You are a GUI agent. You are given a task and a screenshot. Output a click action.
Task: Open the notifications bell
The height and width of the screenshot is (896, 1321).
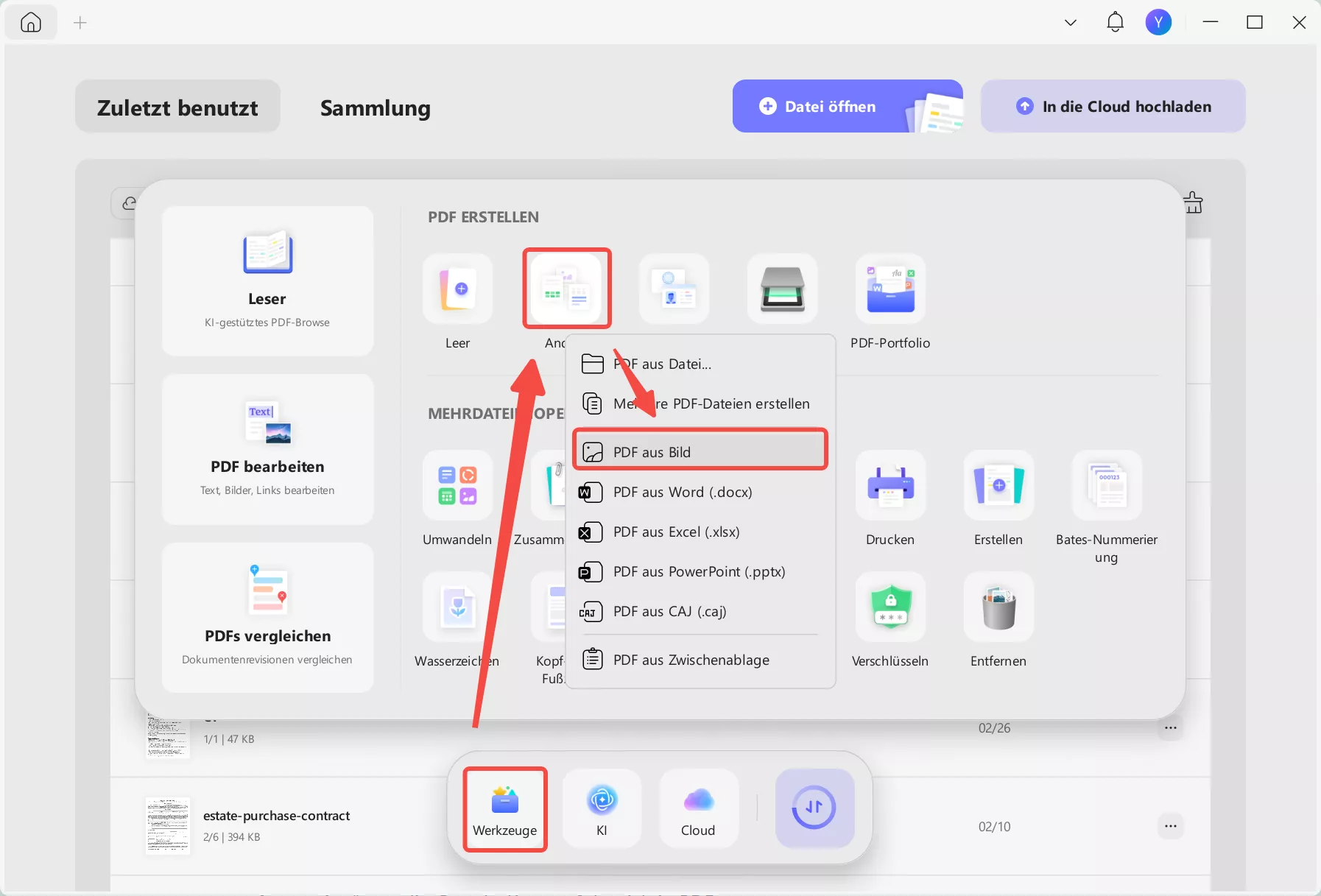(x=1115, y=22)
